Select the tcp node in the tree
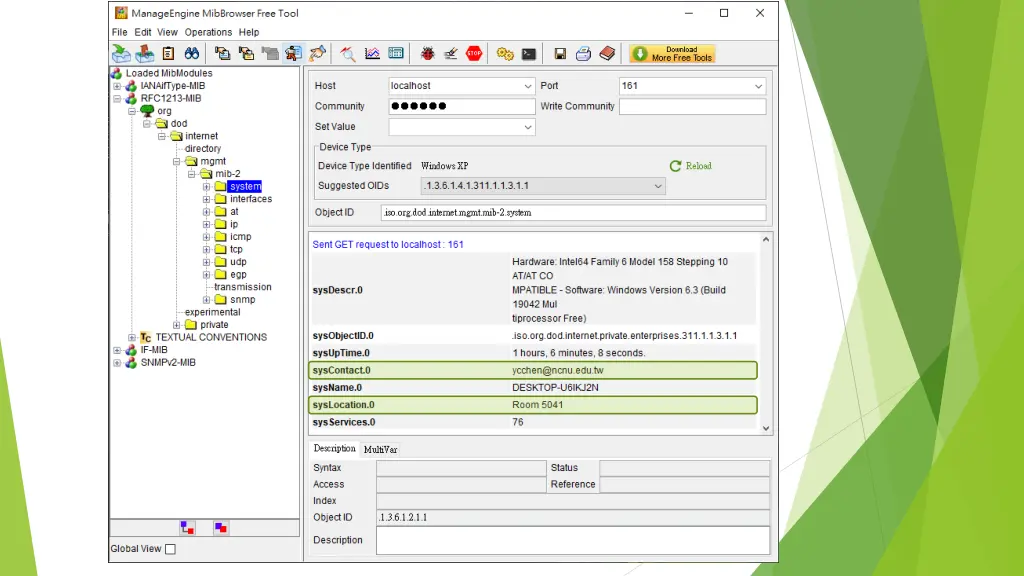1024x576 pixels. pos(236,249)
